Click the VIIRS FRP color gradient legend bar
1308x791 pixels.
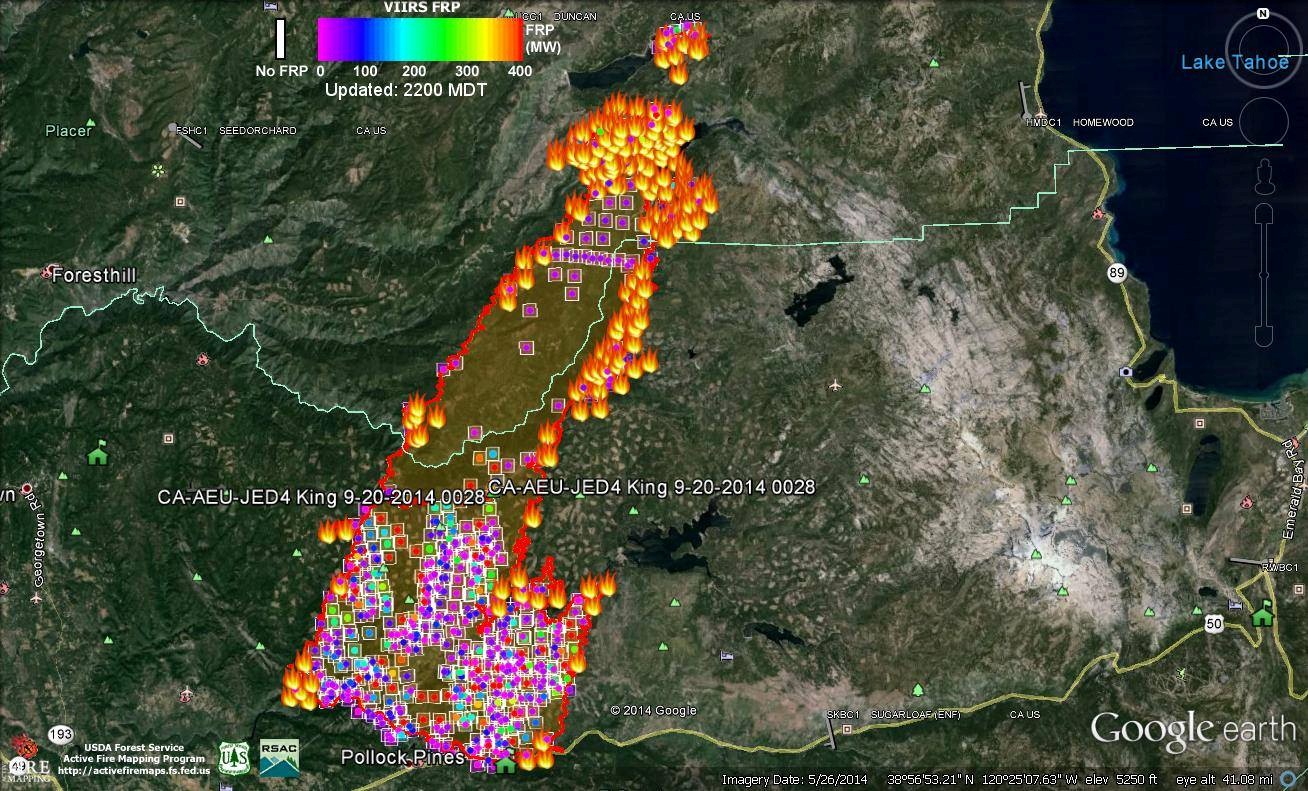tap(420, 40)
